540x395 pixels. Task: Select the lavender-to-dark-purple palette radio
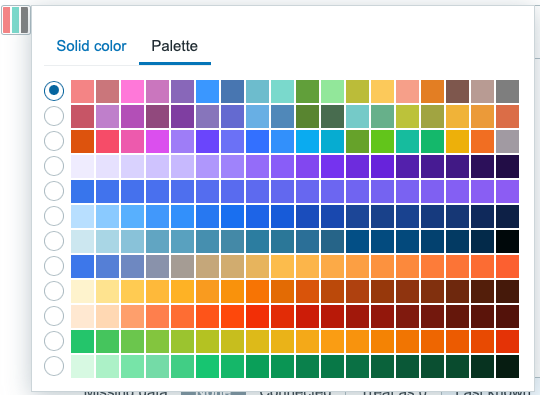click(54, 166)
